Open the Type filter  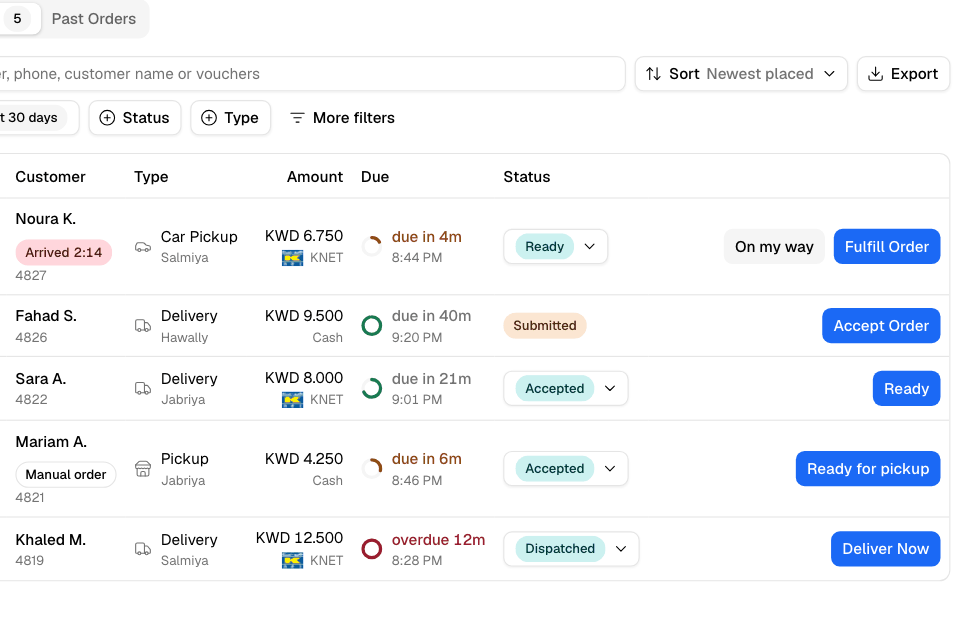point(230,118)
